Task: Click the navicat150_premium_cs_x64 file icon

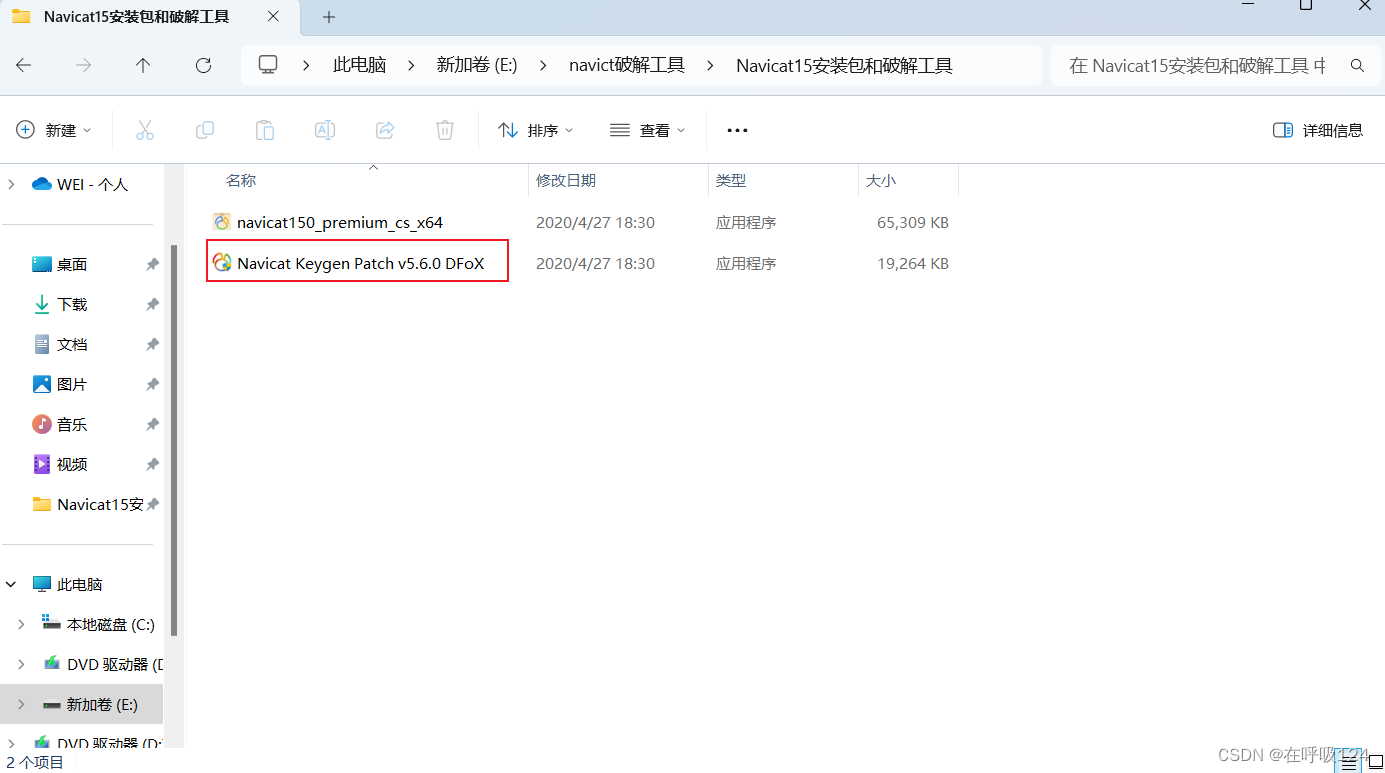Action: (222, 222)
